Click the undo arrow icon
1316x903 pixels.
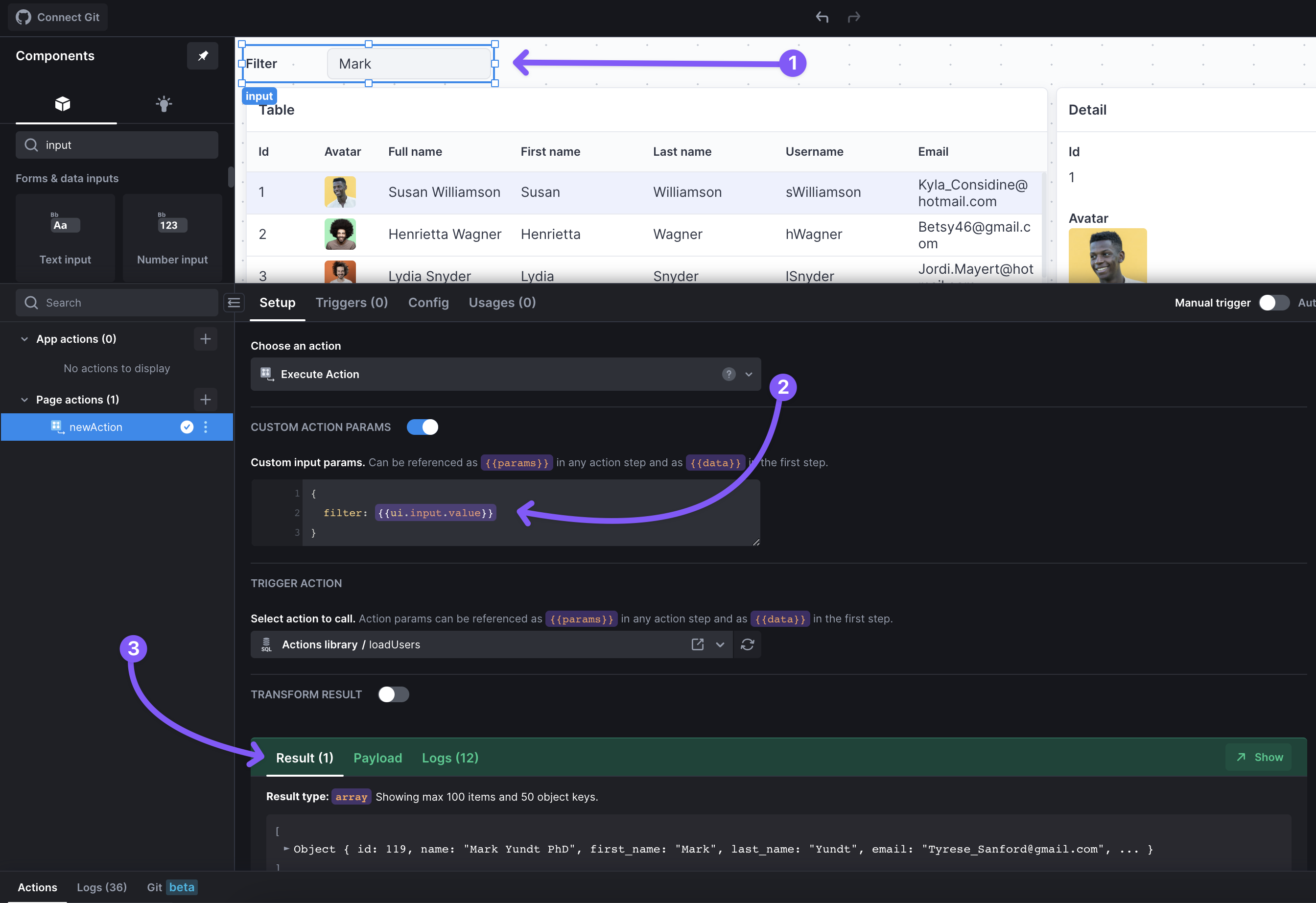point(822,17)
